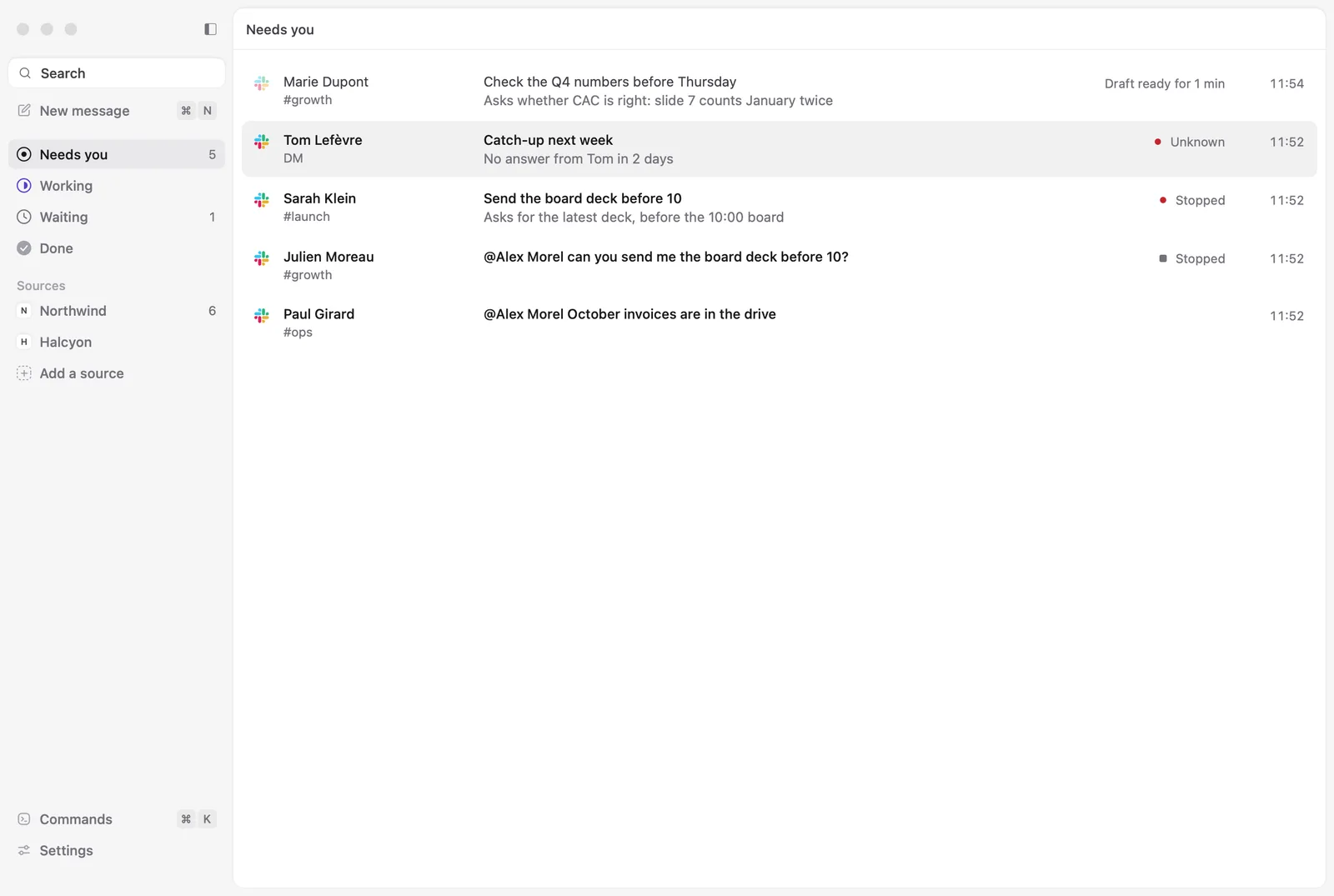
Task: Click 'Stopped' status on Sarah Klein's row
Action: coord(1192,200)
